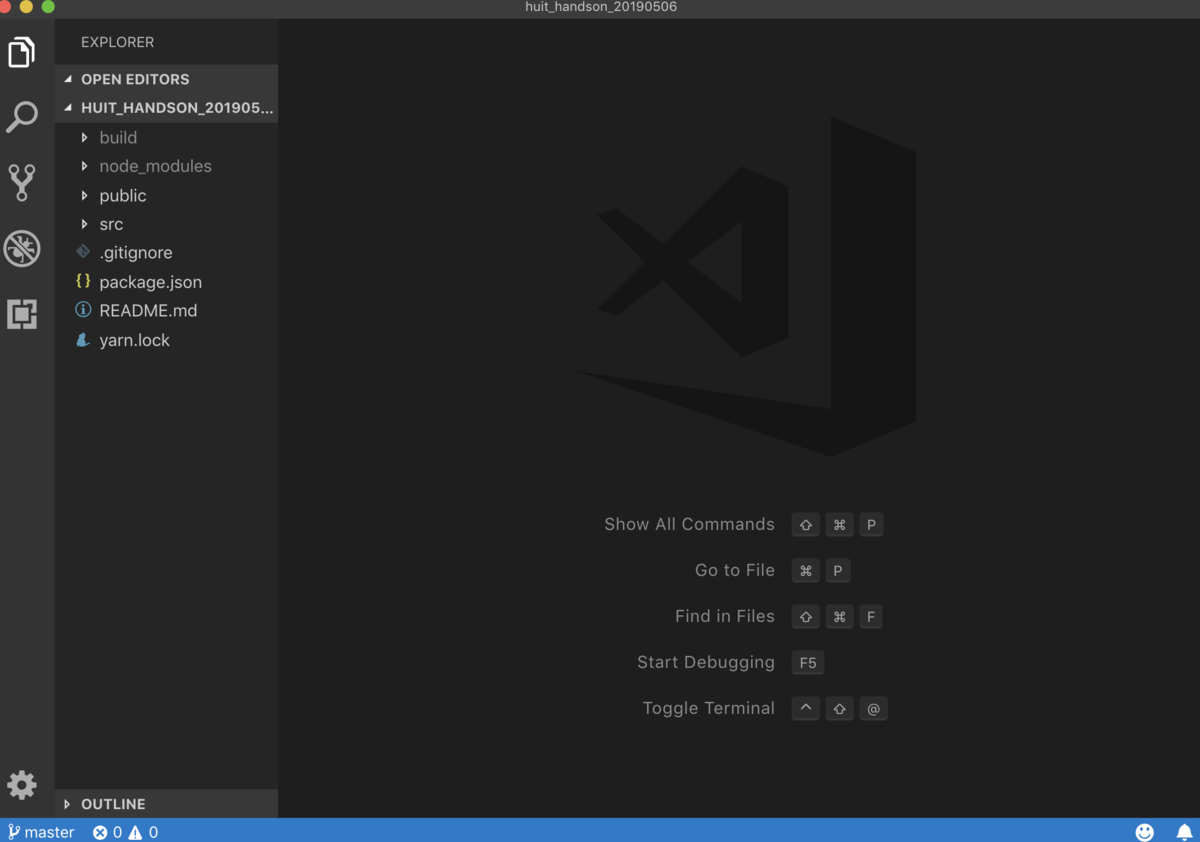Expand the src folder

point(85,224)
